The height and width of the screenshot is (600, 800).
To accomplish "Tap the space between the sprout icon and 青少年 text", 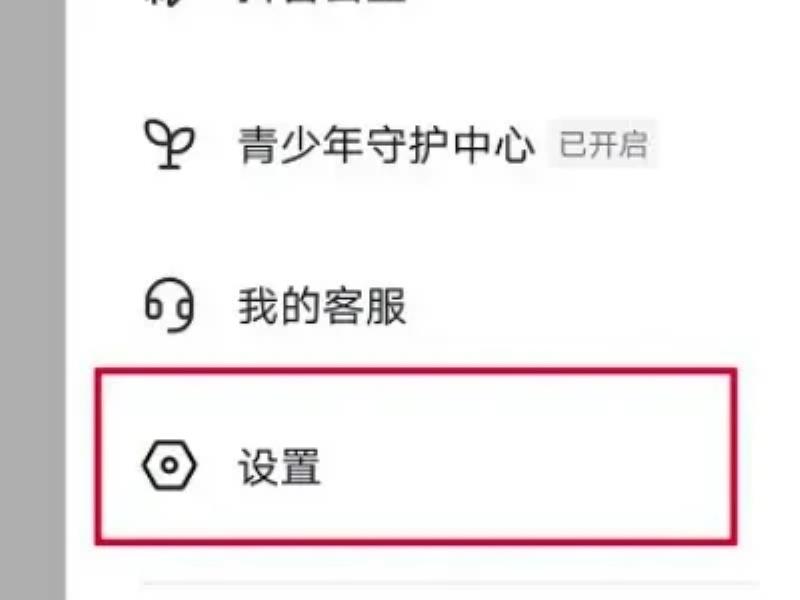I will (217, 145).
